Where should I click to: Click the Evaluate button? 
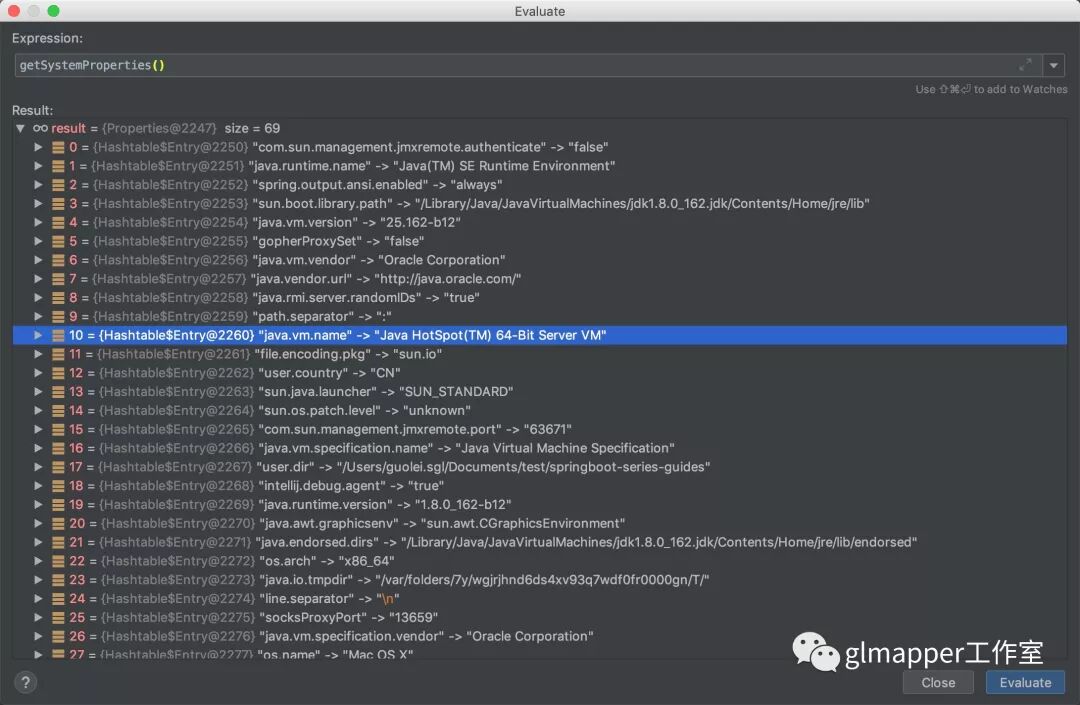point(1025,682)
